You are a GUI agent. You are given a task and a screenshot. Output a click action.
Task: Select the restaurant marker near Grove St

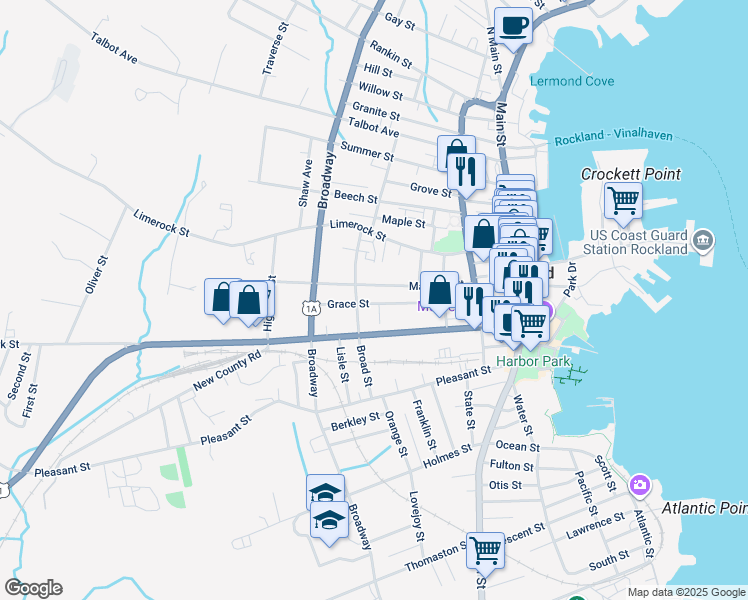pos(466,171)
